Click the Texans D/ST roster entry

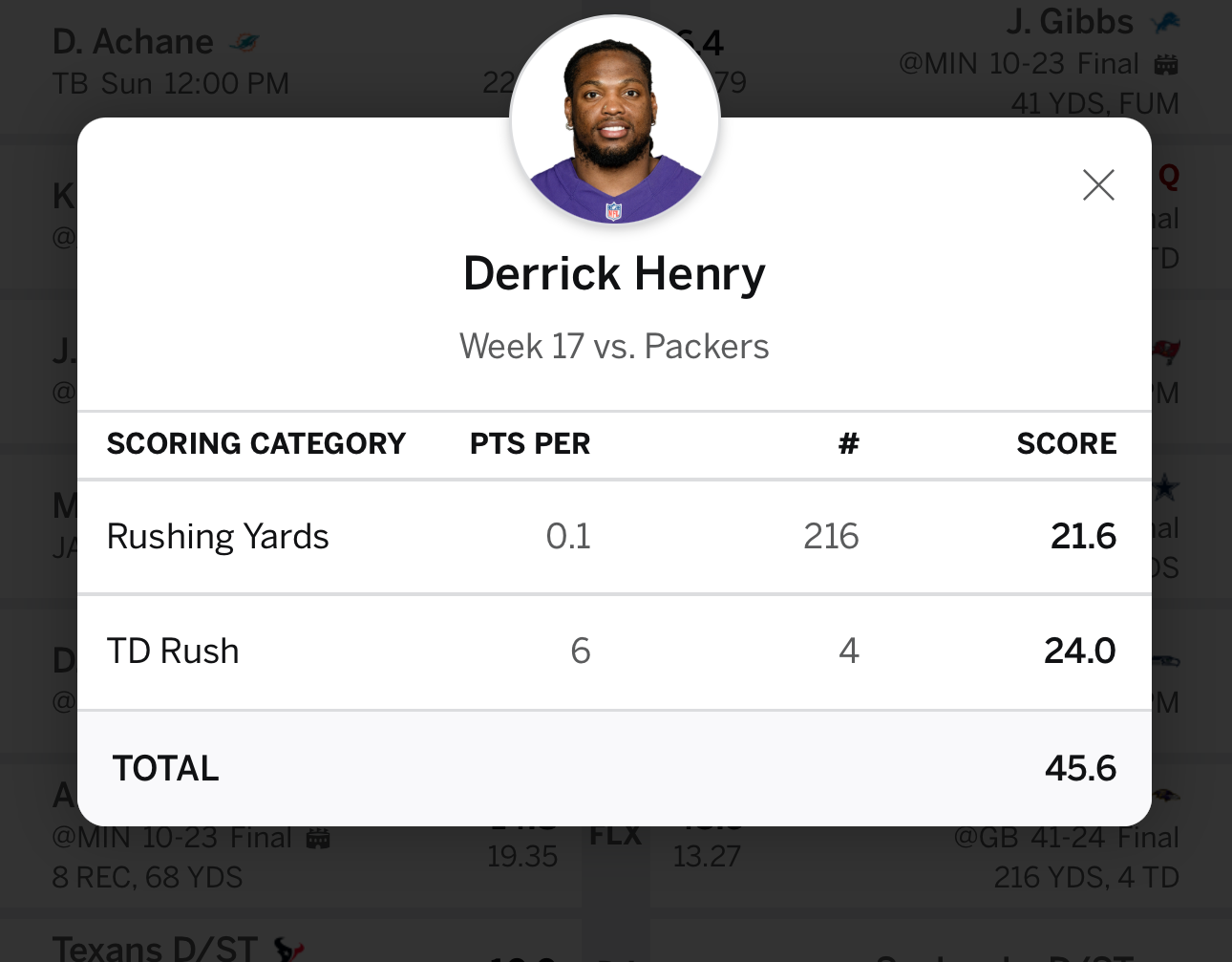[155, 949]
